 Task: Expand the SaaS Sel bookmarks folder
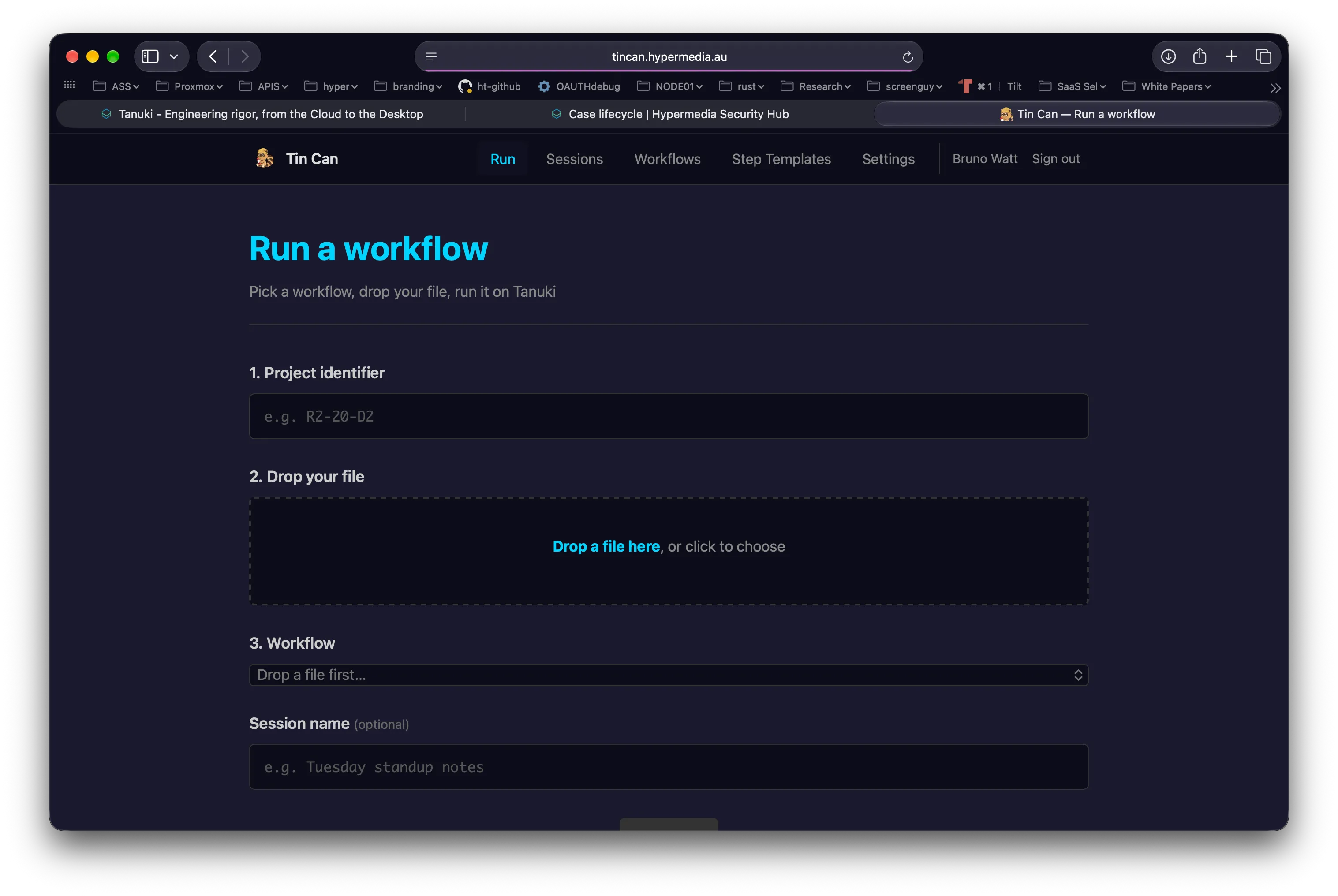[x=1072, y=86]
